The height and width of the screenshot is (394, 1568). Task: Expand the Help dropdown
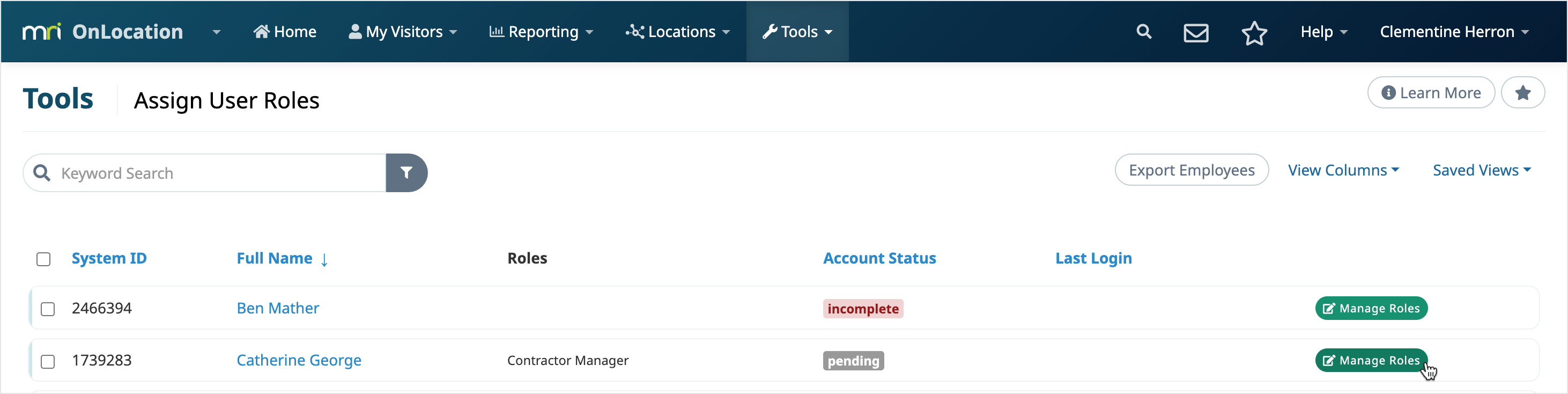pos(1324,32)
